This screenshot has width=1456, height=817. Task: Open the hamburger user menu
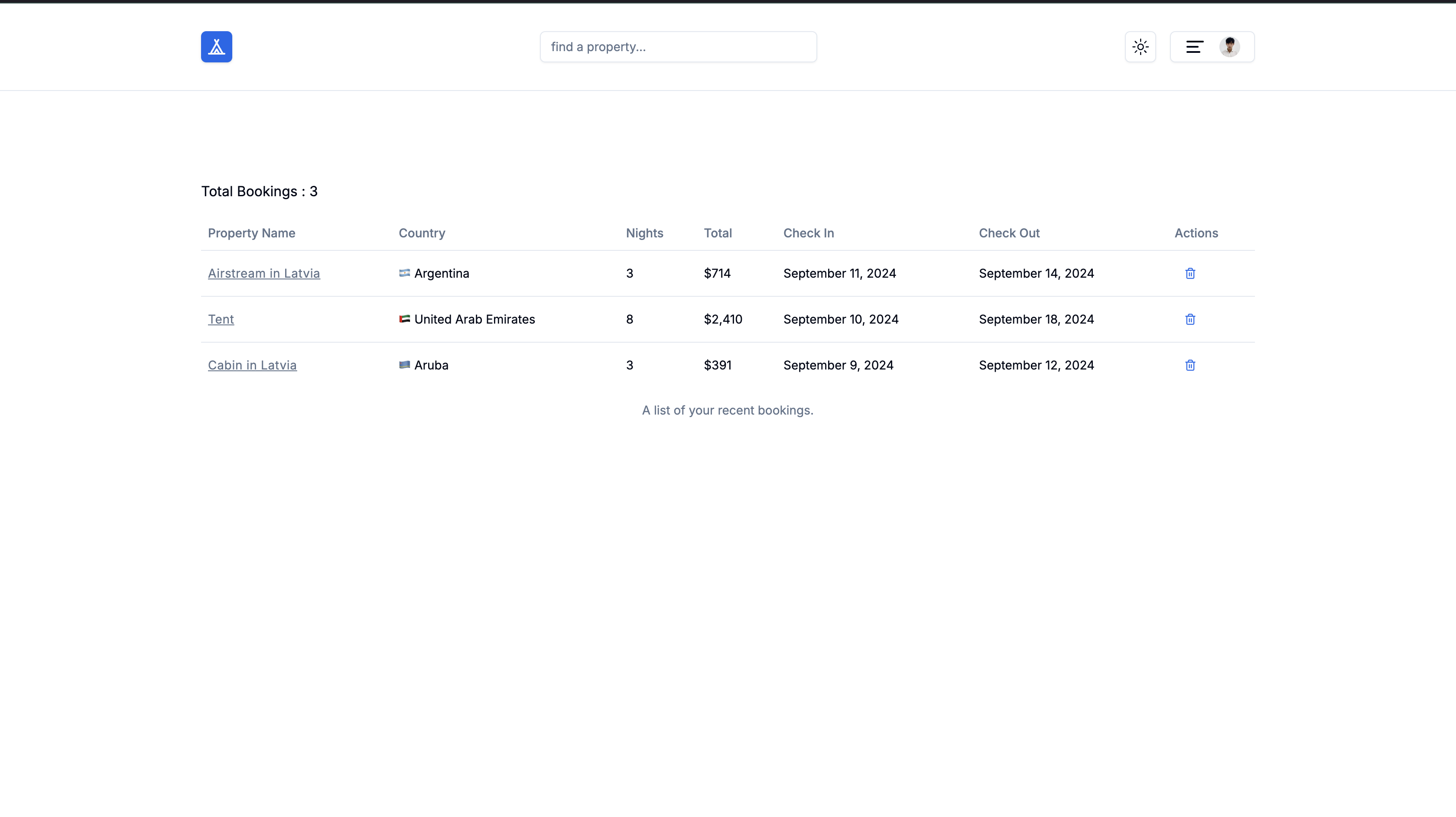click(1194, 47)
